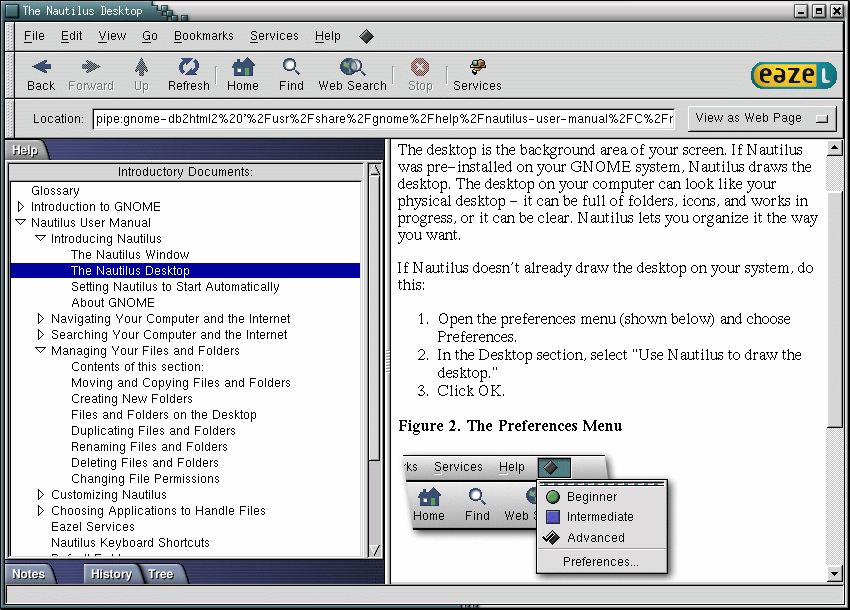Go back with the Back arrow

(x=41, y=75)
